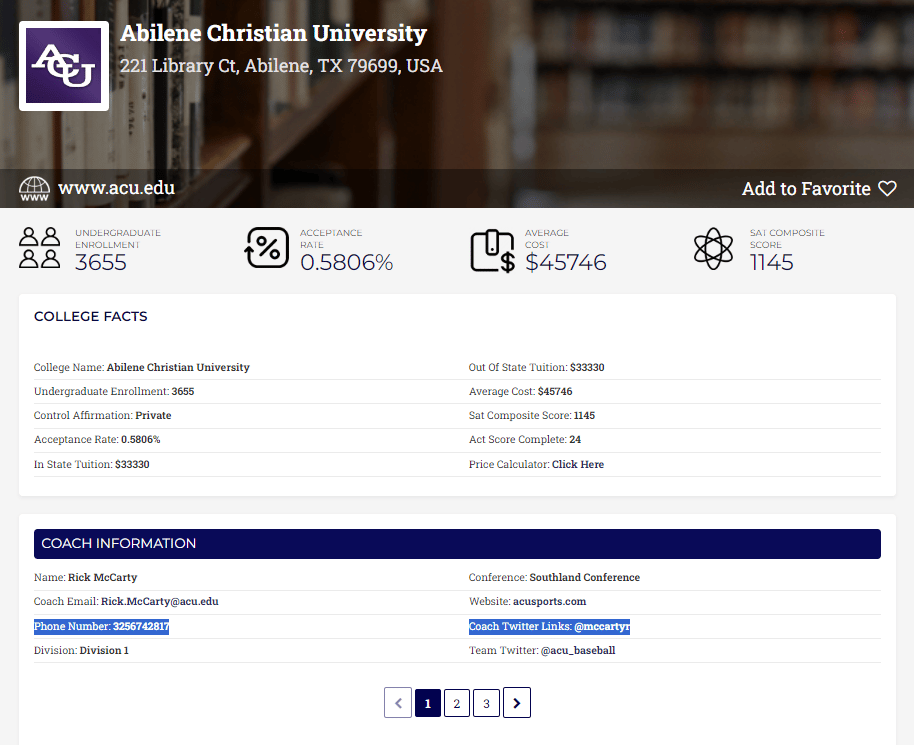The width and height of the screenshot is (914, 745).
Task: Click the Sat Composite Score 1145 row
Action: click(675, 416)
